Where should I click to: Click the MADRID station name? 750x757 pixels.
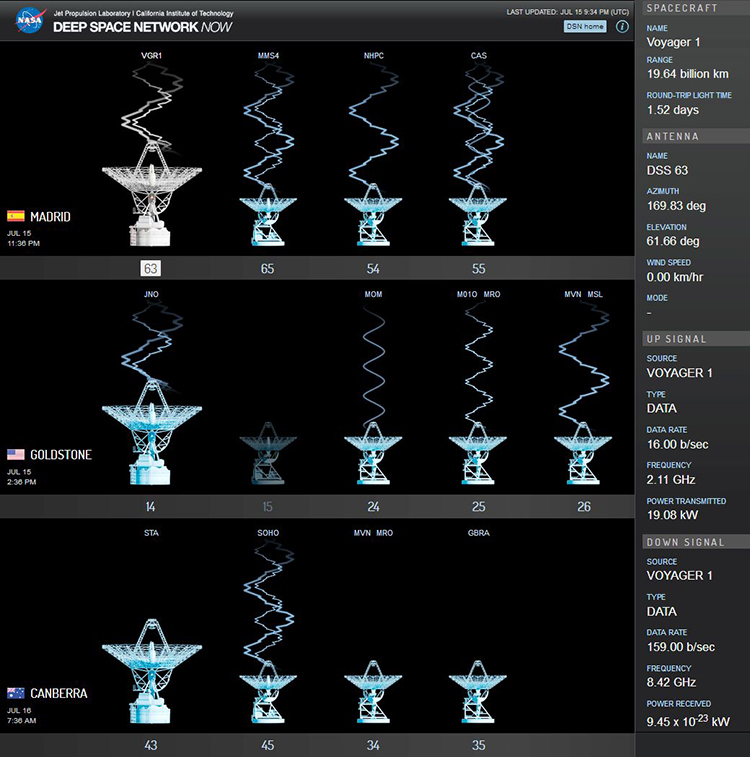50,217
